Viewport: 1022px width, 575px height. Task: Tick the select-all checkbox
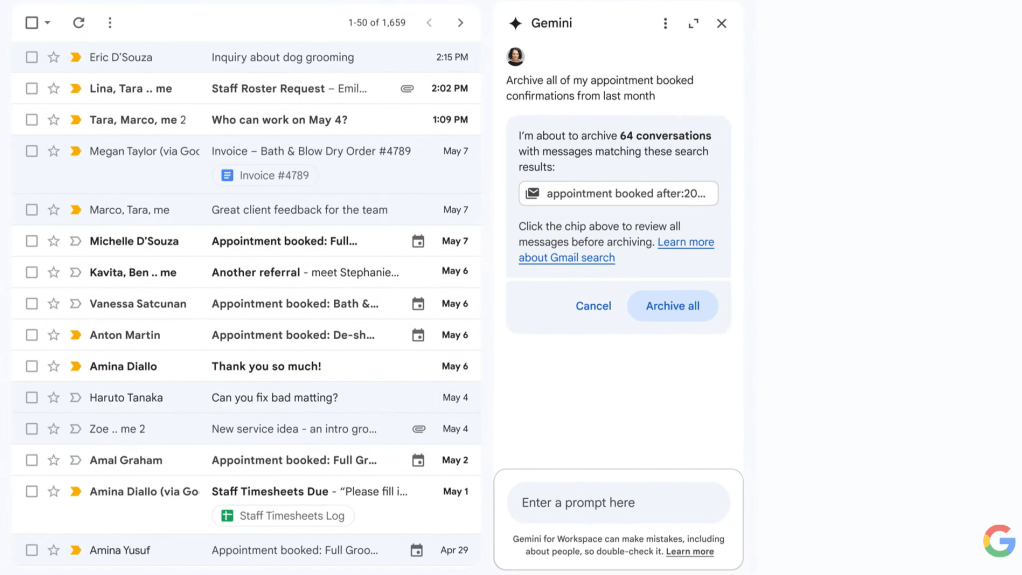[31, 23]
